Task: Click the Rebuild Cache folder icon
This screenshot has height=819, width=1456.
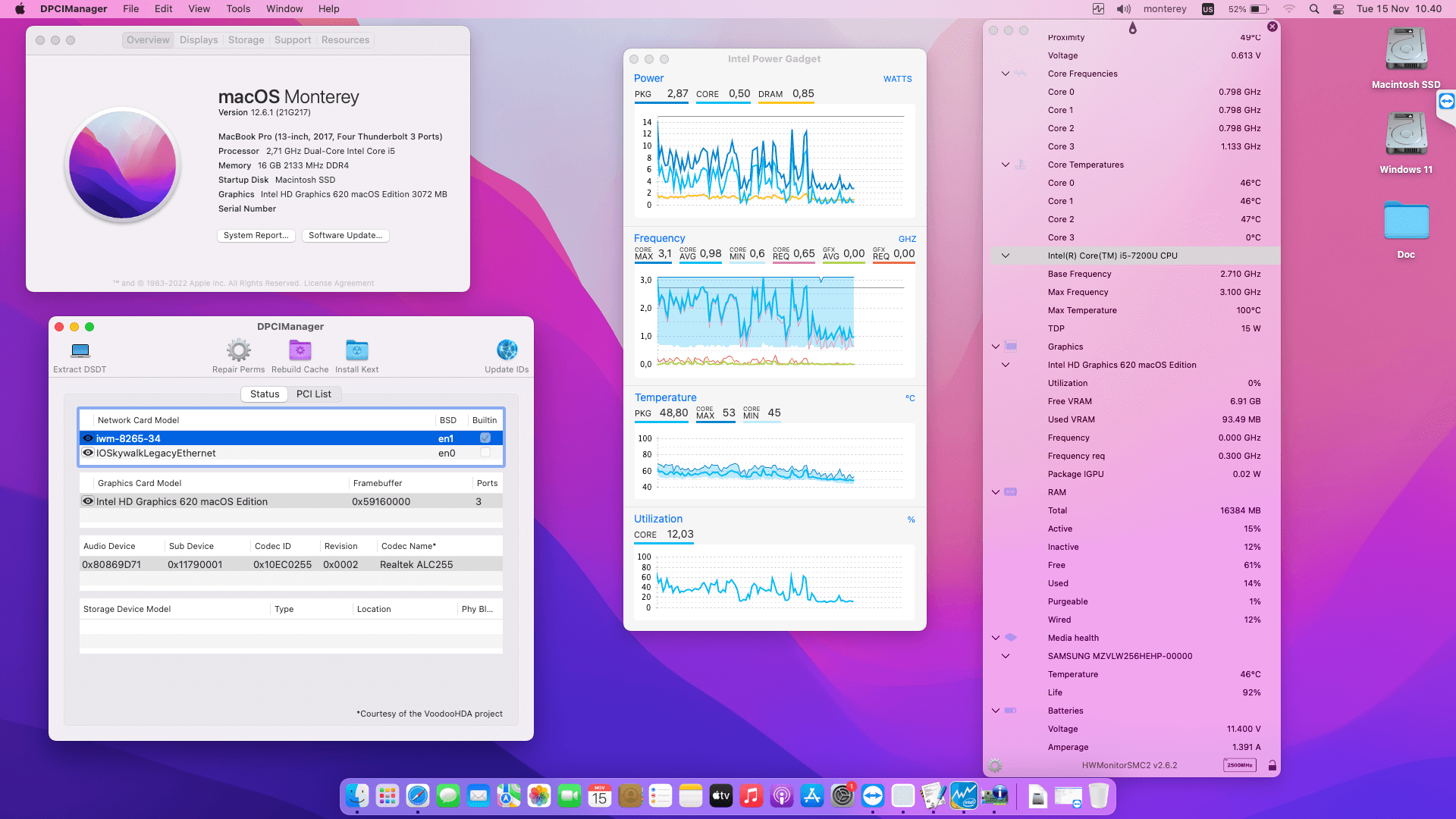Action: pos(300,350)
